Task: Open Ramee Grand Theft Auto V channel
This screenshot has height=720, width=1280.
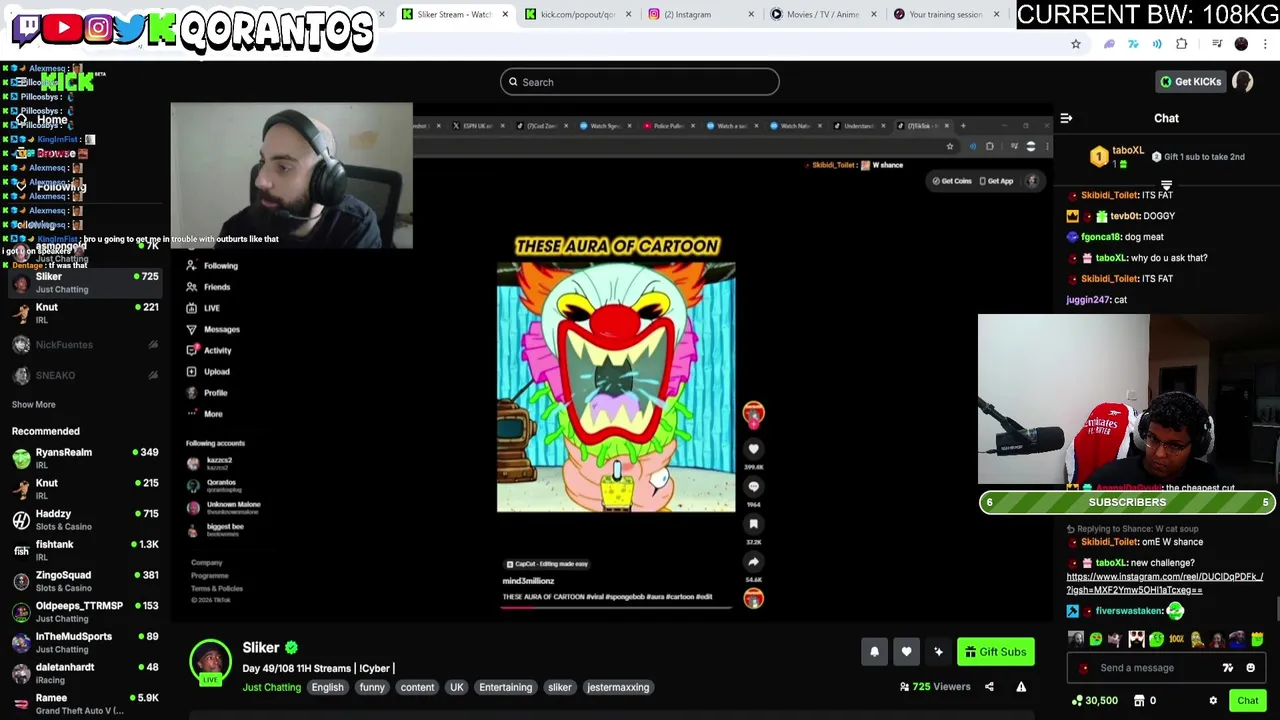Action: coord(85,704)
